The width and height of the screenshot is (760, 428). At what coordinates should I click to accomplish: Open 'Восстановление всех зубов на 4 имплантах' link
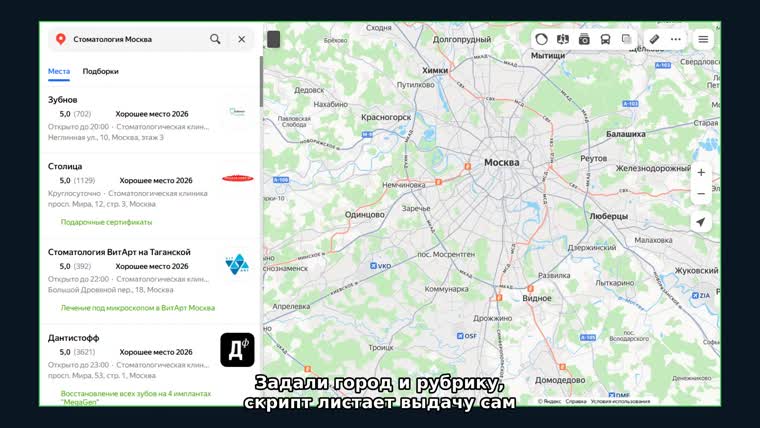[x=136, y=397]
